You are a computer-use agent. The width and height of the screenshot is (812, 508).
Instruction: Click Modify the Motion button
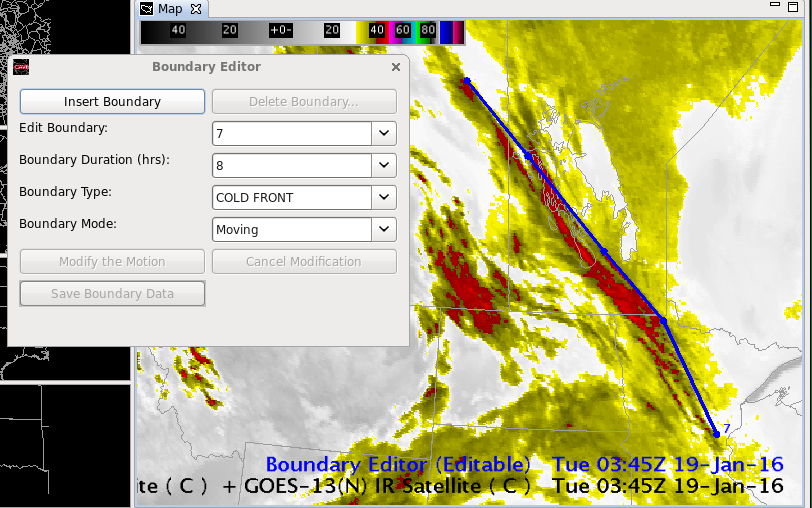click(112, 262)
